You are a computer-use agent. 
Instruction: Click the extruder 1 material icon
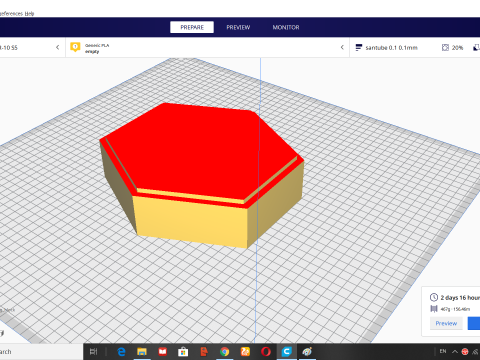pyautogui.click(x=75, y=47)
